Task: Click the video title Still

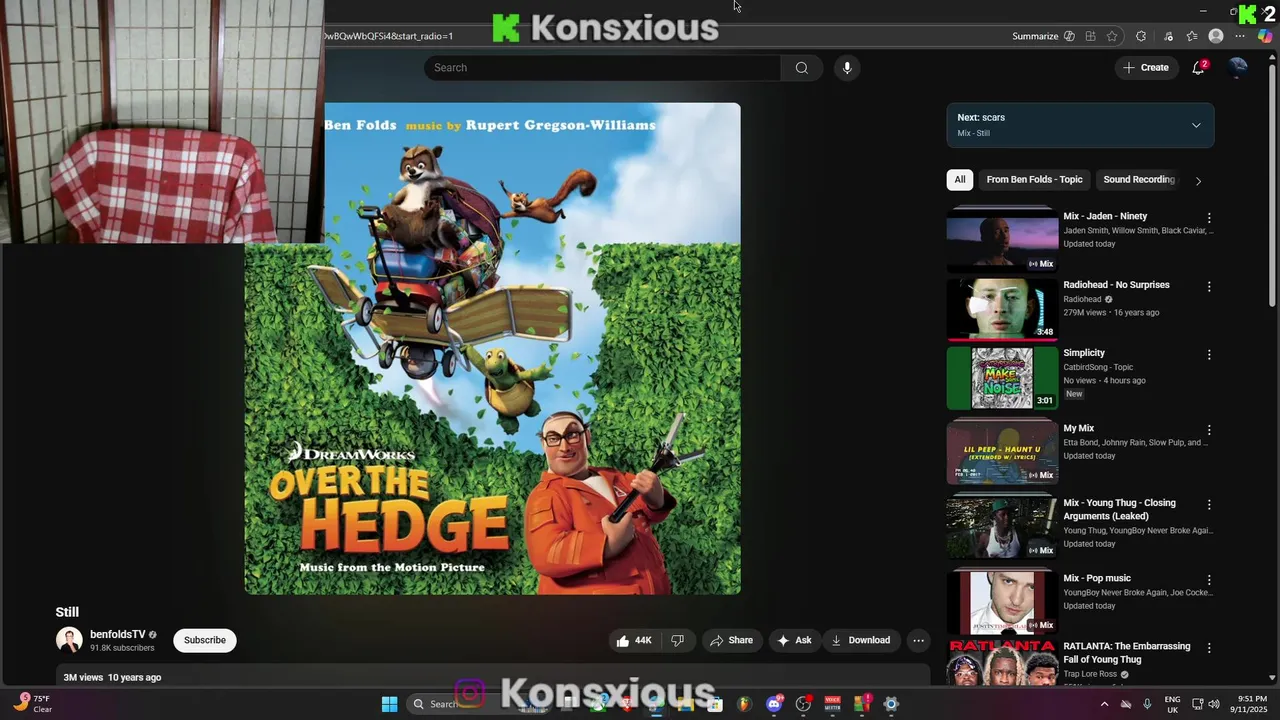Action: coord(67,612)
